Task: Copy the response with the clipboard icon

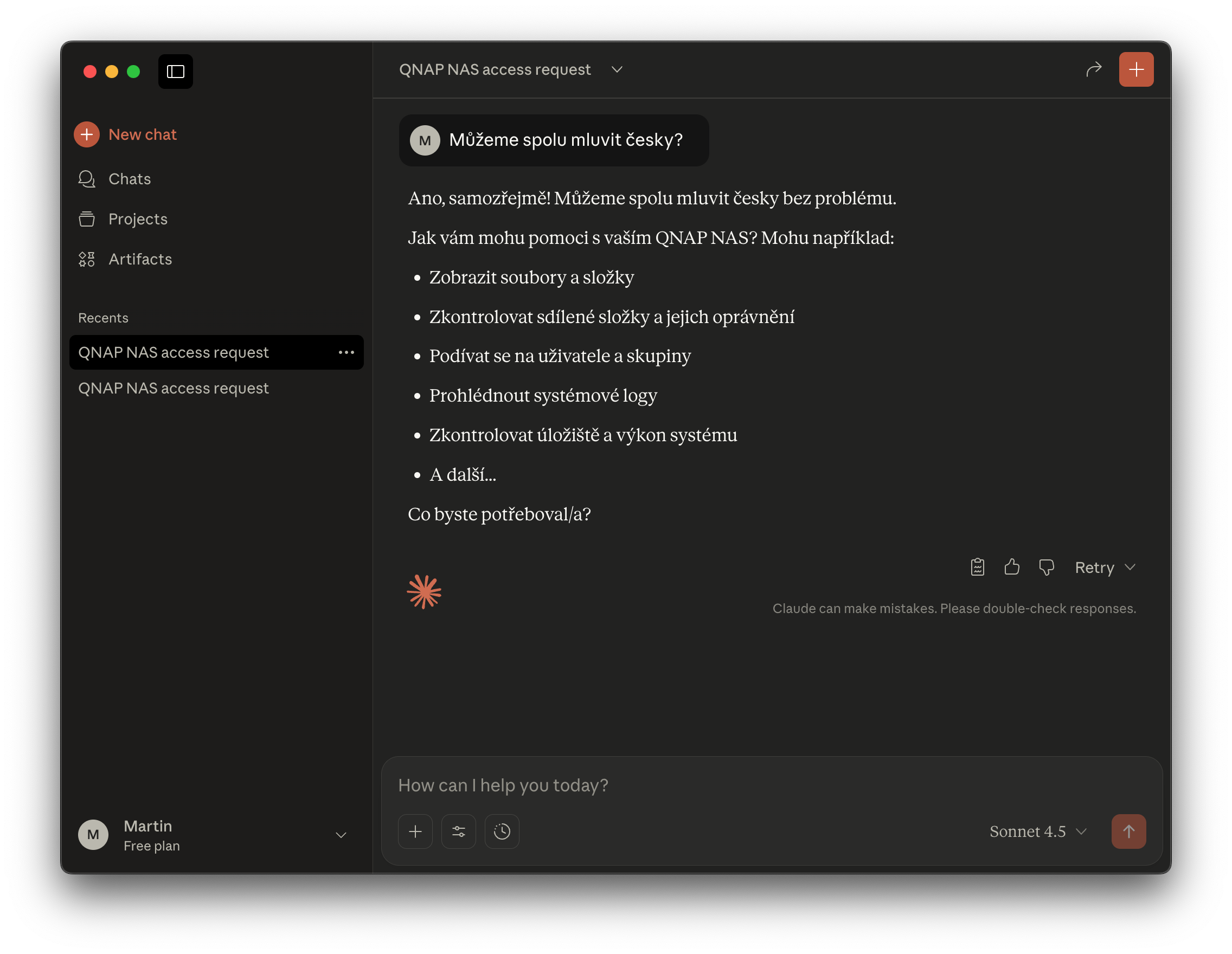Action: pos(977,566)
